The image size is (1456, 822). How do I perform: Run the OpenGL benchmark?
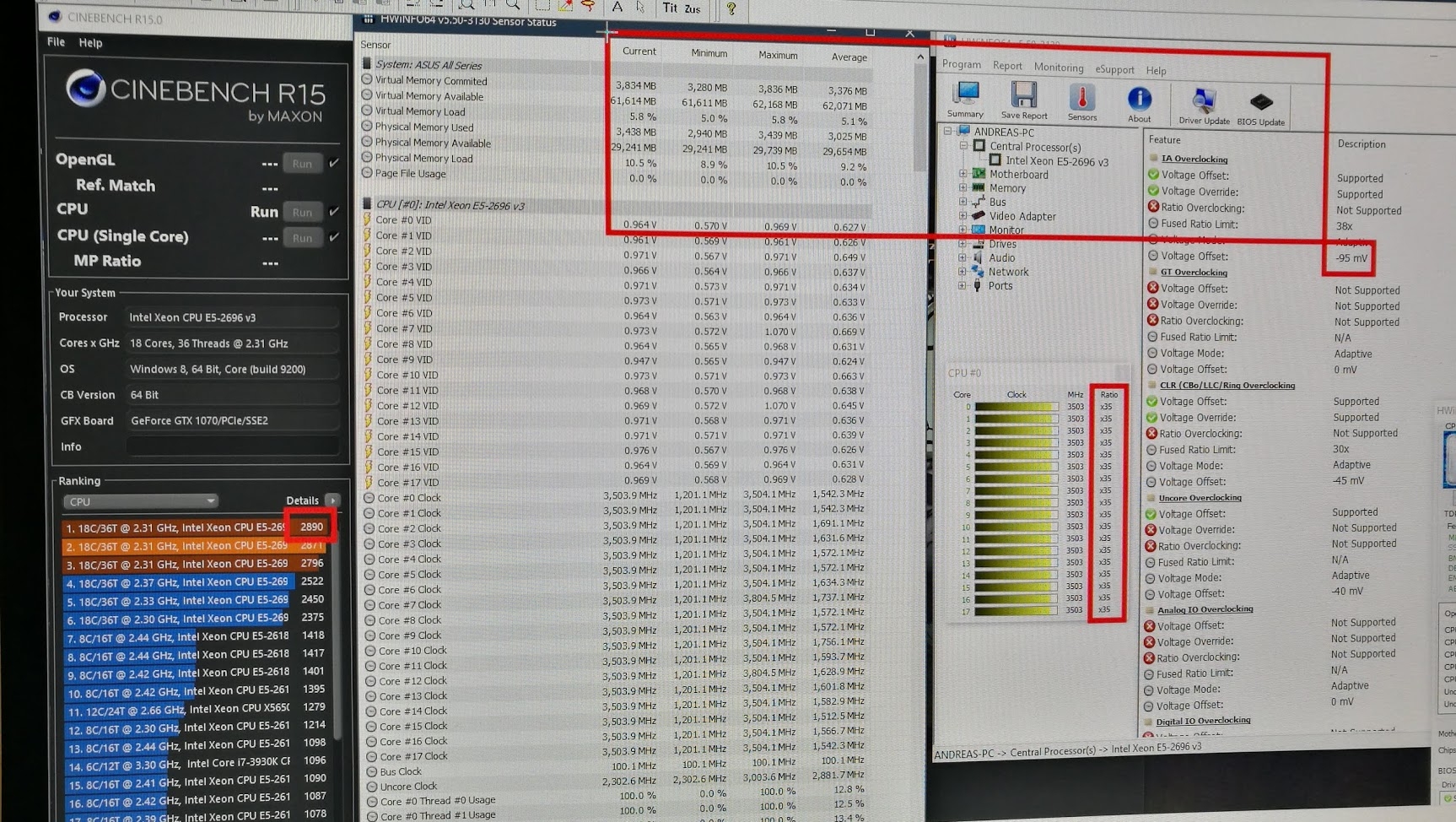302,164
